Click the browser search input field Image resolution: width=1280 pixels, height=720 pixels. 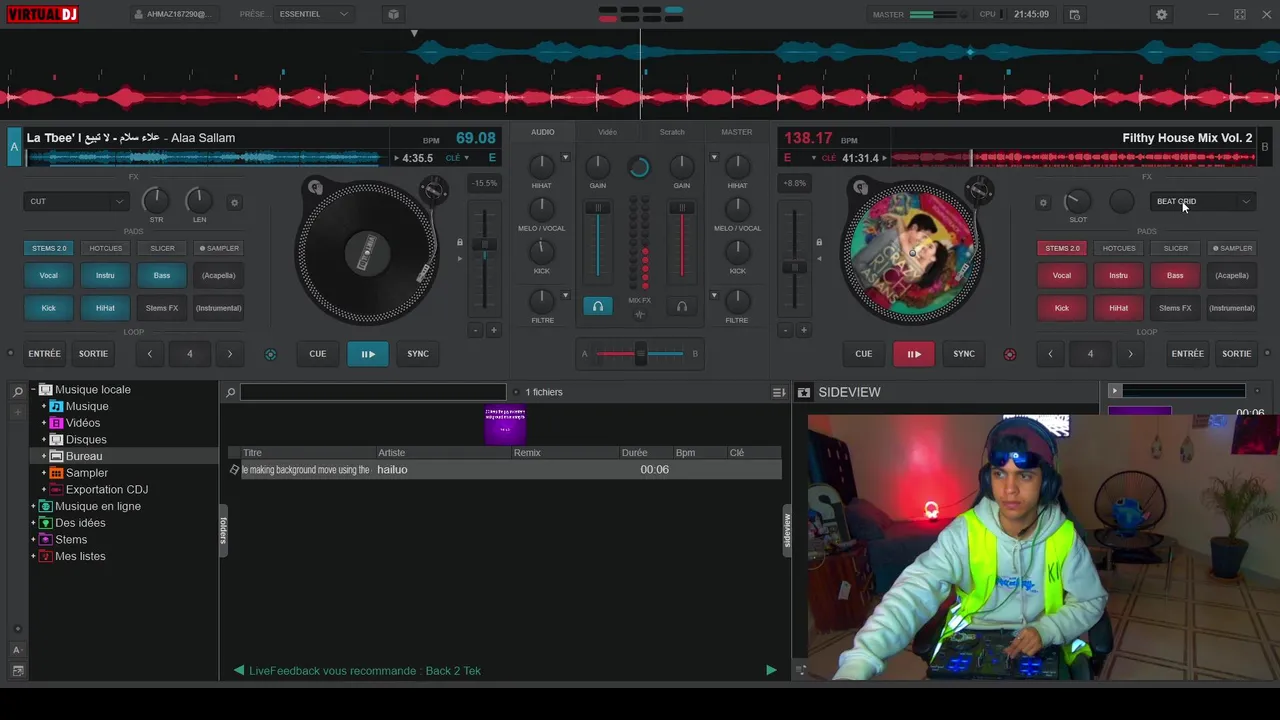point(373,392)
